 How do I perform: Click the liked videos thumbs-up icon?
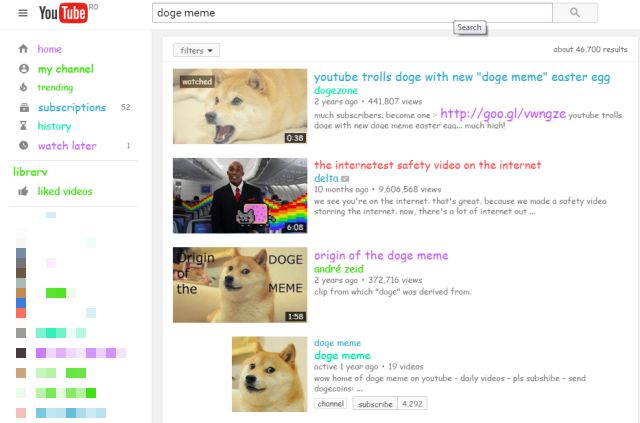23,191
